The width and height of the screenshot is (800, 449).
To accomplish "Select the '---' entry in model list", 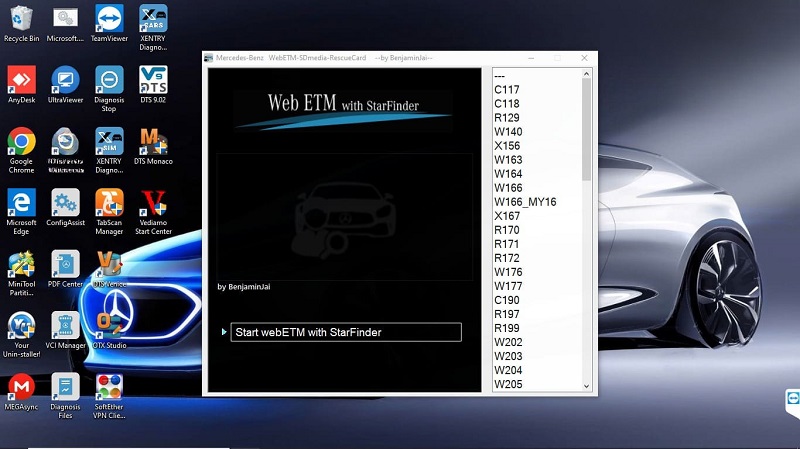I will (x=499, y=76).
